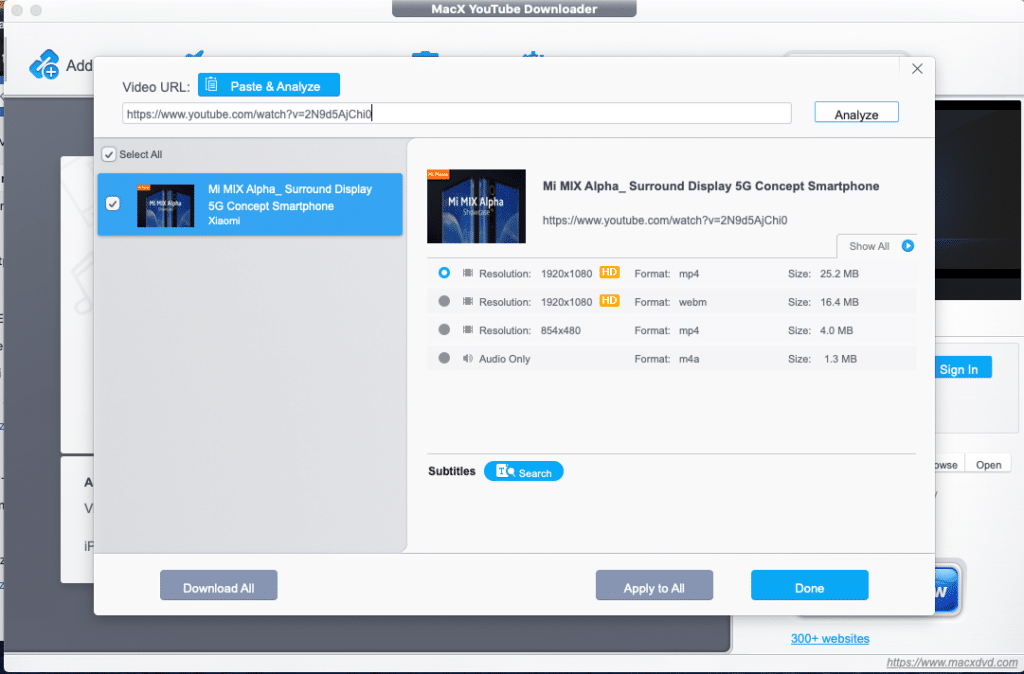Click the video URL input field
This screenshot has width=1024, height=674.
(456, 112)
